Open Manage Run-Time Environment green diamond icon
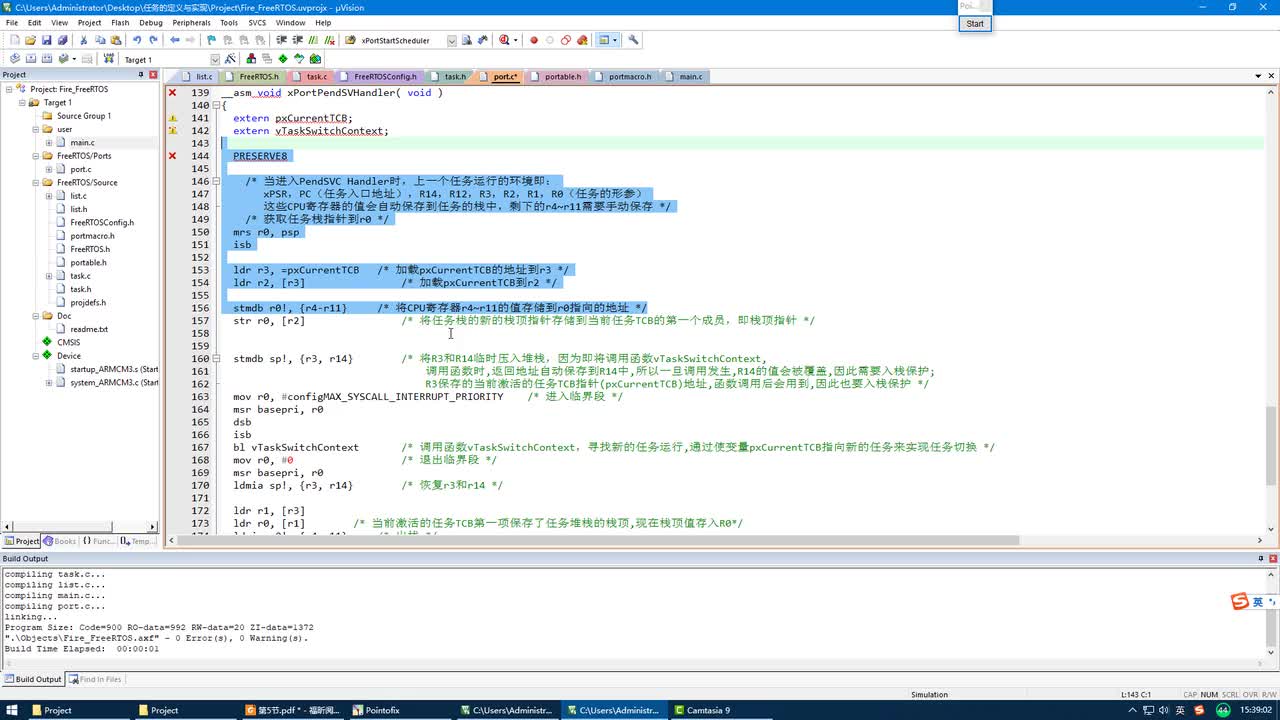 point(283,59)
